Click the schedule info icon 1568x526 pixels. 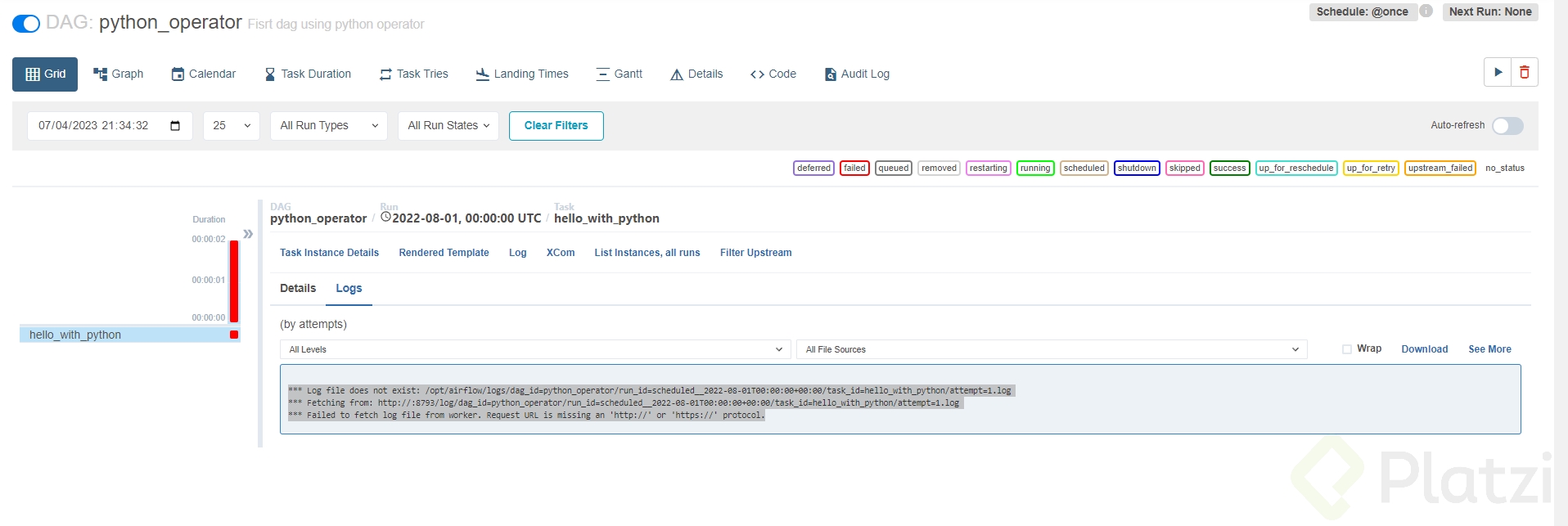tap(1426, 11)
